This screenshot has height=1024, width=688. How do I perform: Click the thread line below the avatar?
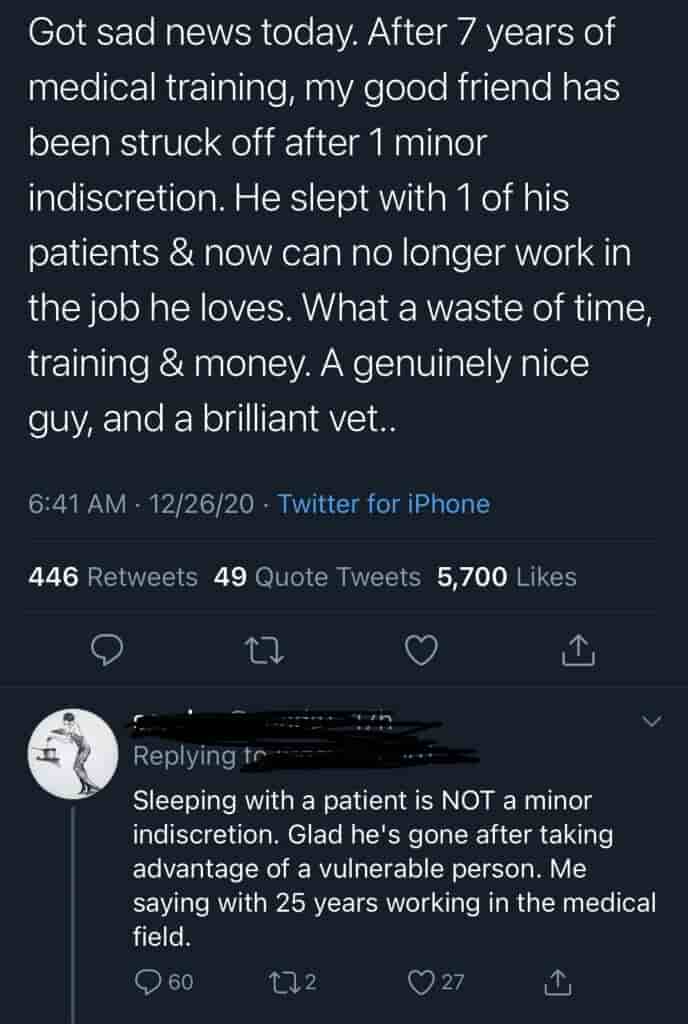tap(75, 900)
